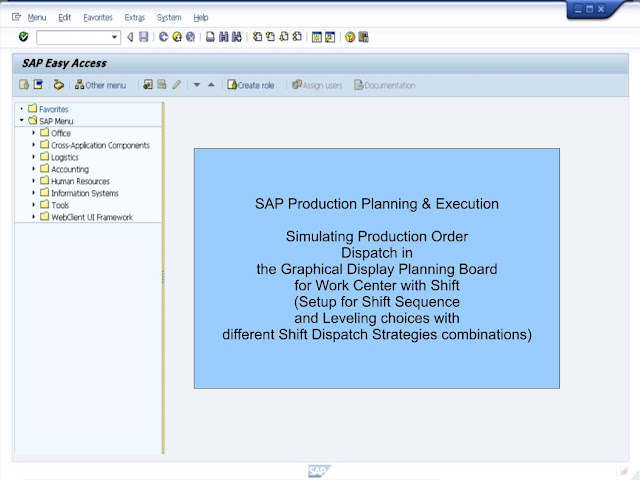Expand the Human Resources folder node
Image resolution: width=640 pixels, height=480 pixels.
[x=33, y=180]
